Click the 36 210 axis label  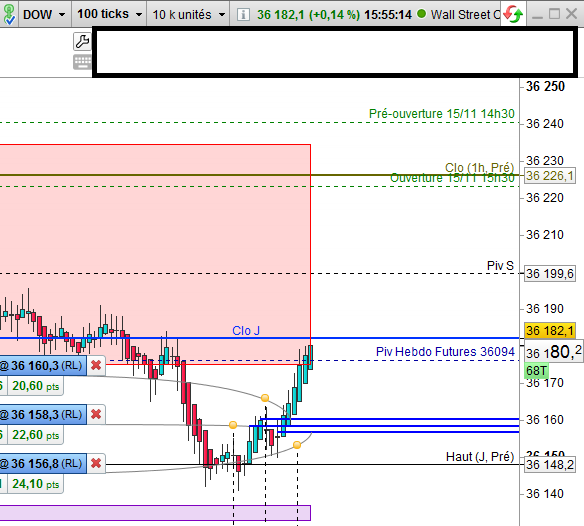545,235
